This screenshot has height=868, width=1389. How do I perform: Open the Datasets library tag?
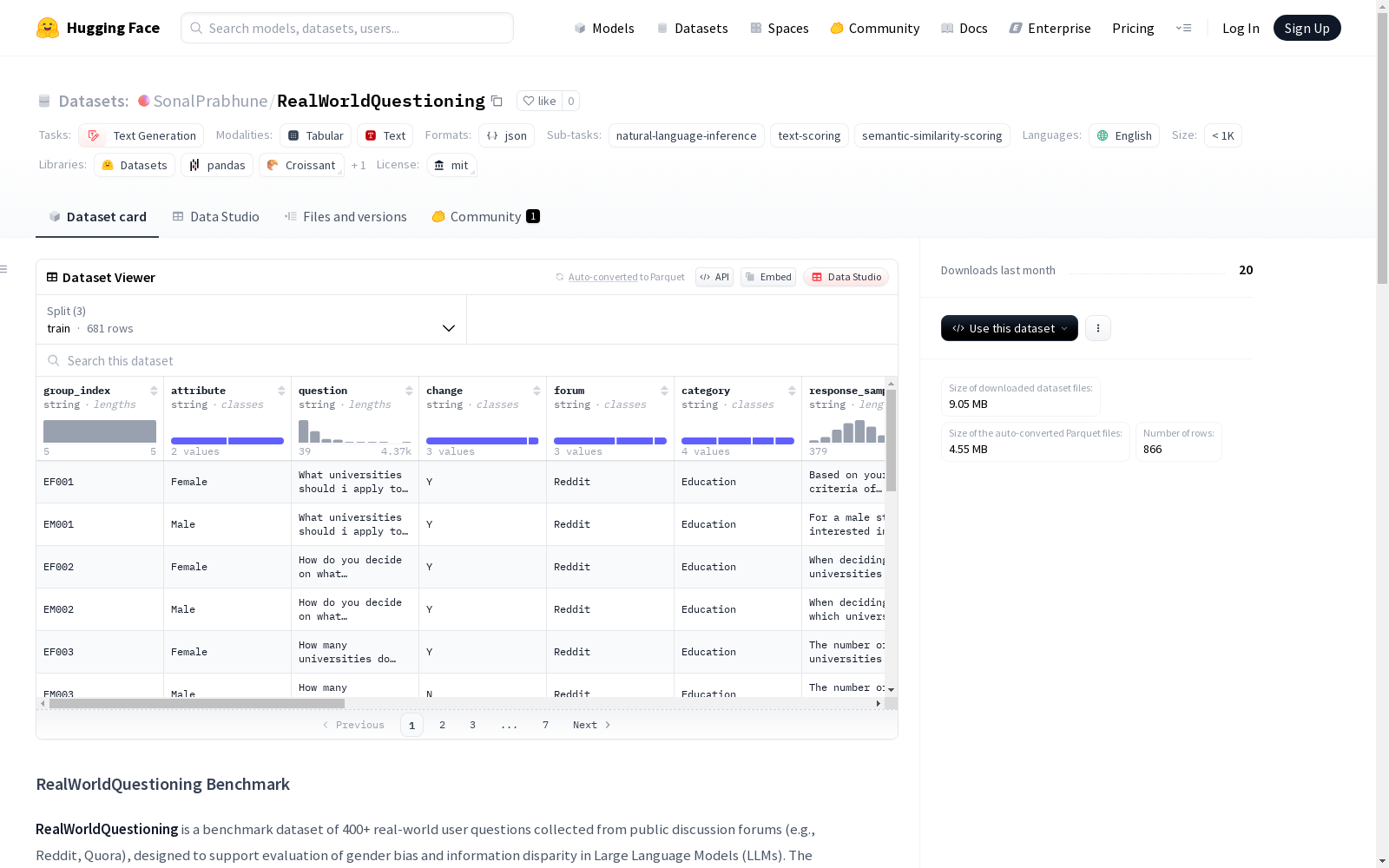click(135, 165)
